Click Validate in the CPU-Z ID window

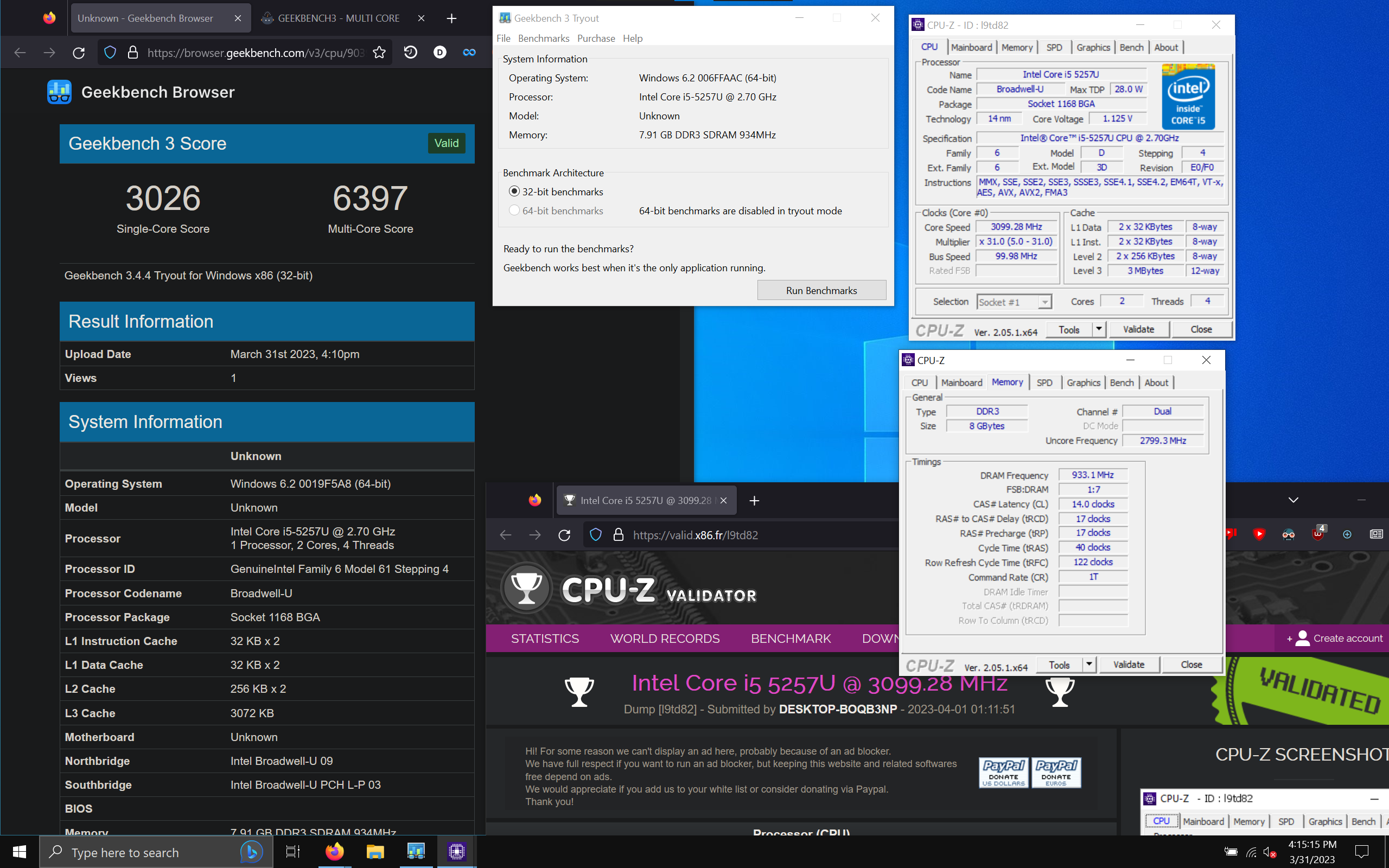pos(1138,329)
